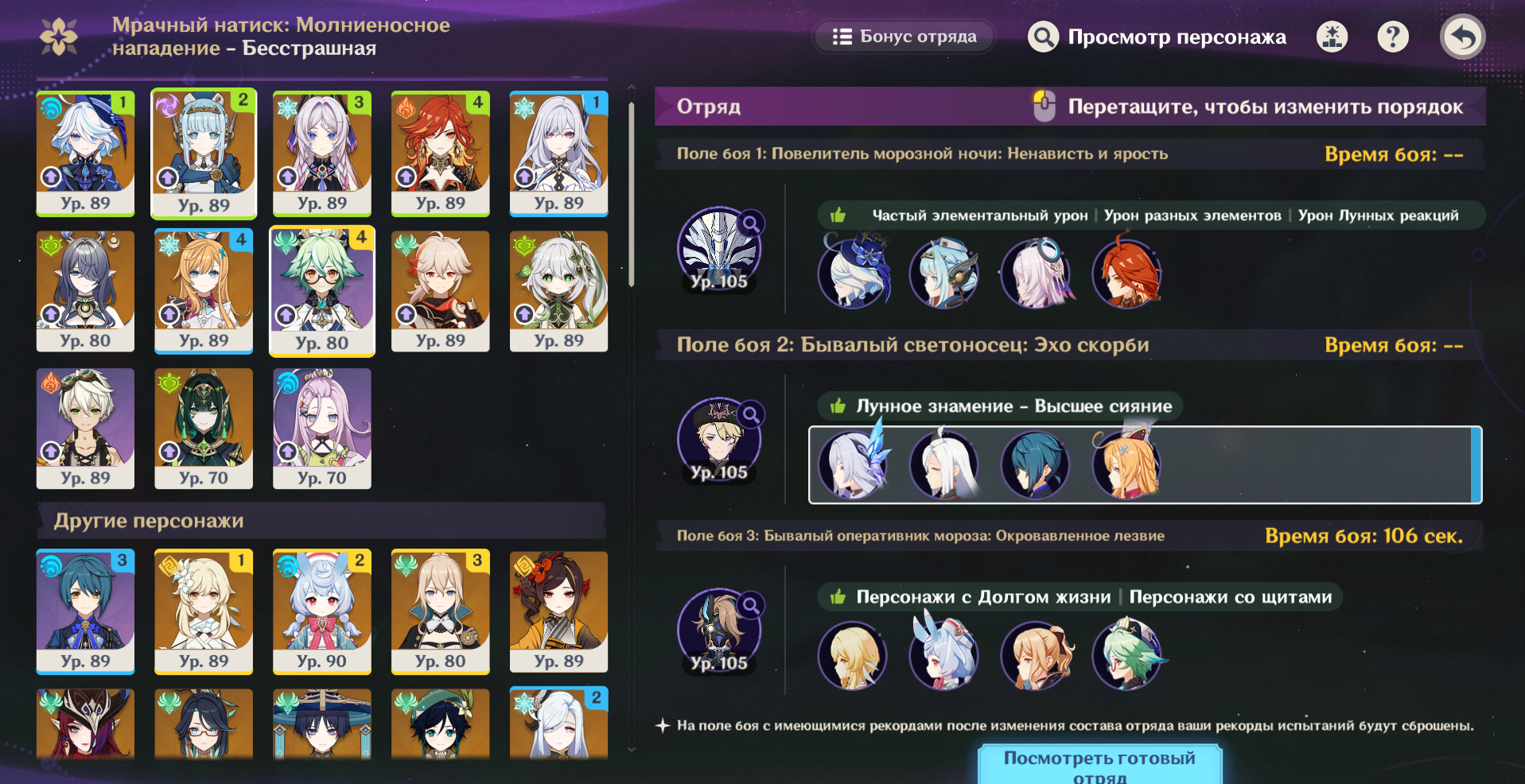Click the scroll-down arrow under the character list
This screenshot has width=1525, height=784.
pyautogui.click(x=632, y=748)
